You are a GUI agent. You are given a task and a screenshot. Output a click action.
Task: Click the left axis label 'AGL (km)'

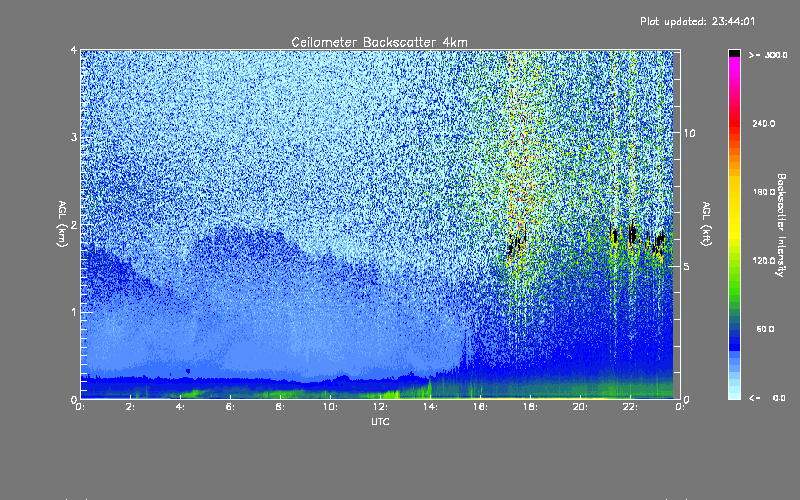pyautogui.click(x=62, y=224)
